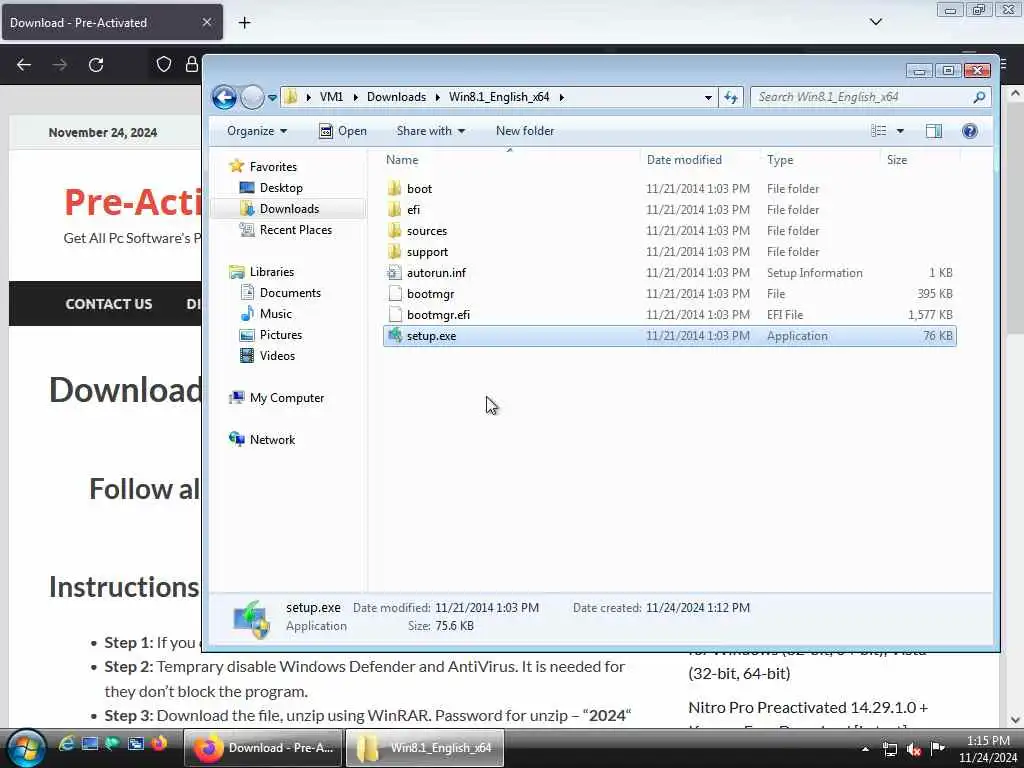
Task: Click the Explorer Forward arrow button
Action: [252, 97]
